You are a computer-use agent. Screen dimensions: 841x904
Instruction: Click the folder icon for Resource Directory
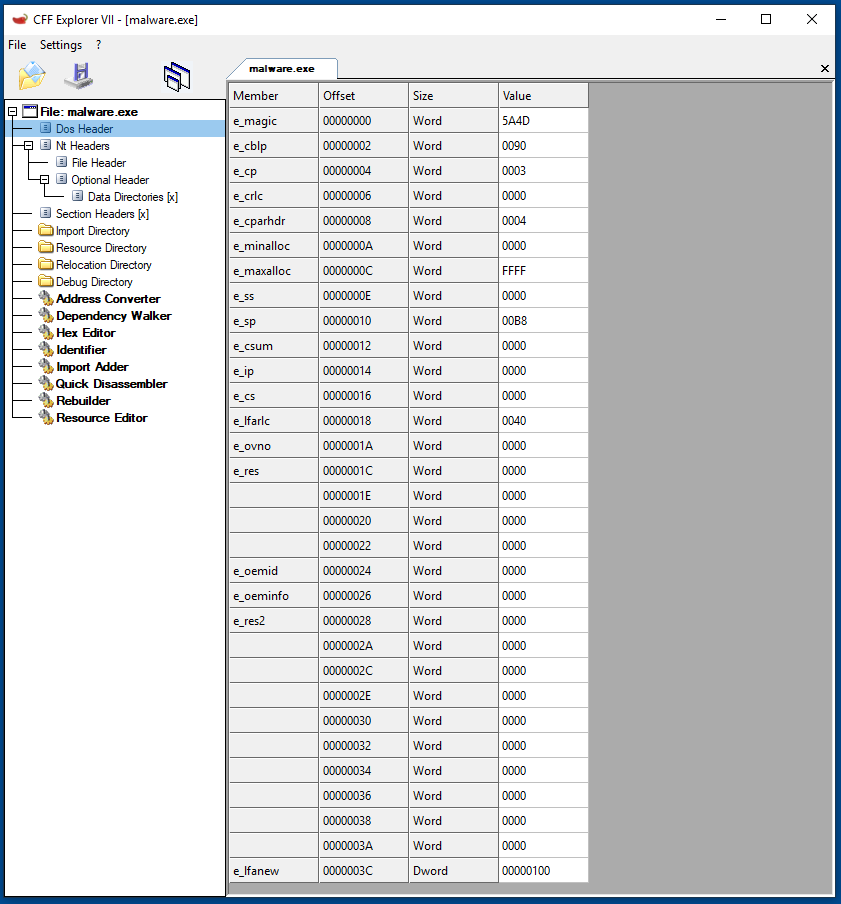point(46,247)
